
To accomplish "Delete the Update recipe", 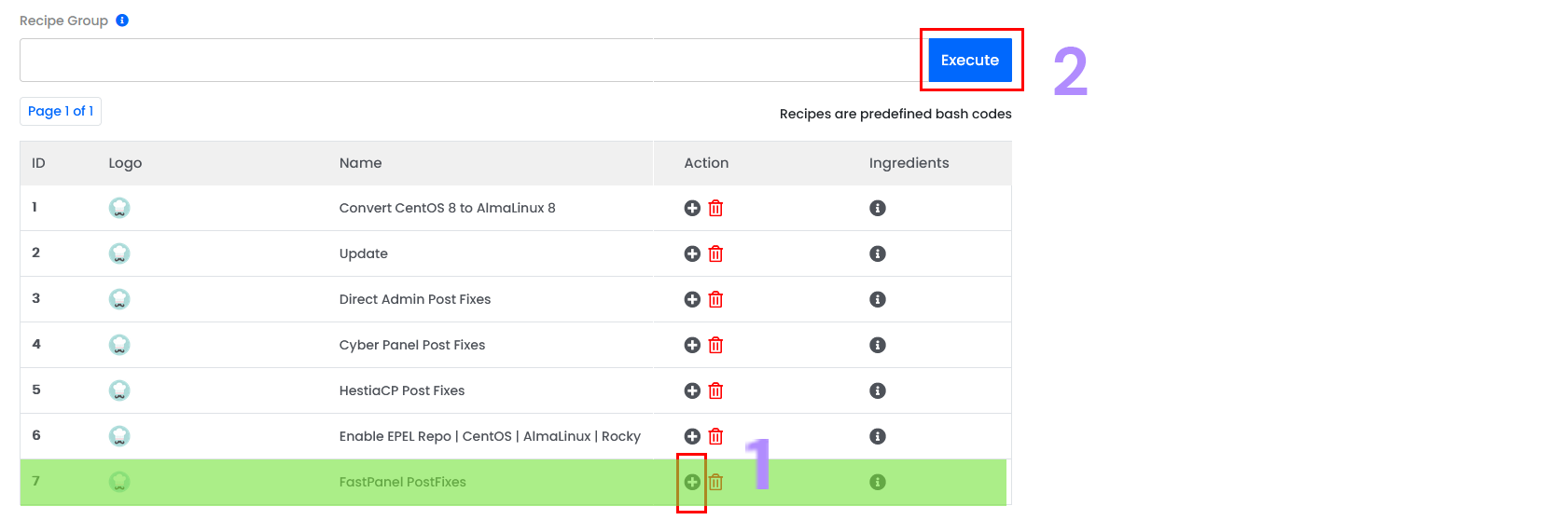I will coord(715,253).
